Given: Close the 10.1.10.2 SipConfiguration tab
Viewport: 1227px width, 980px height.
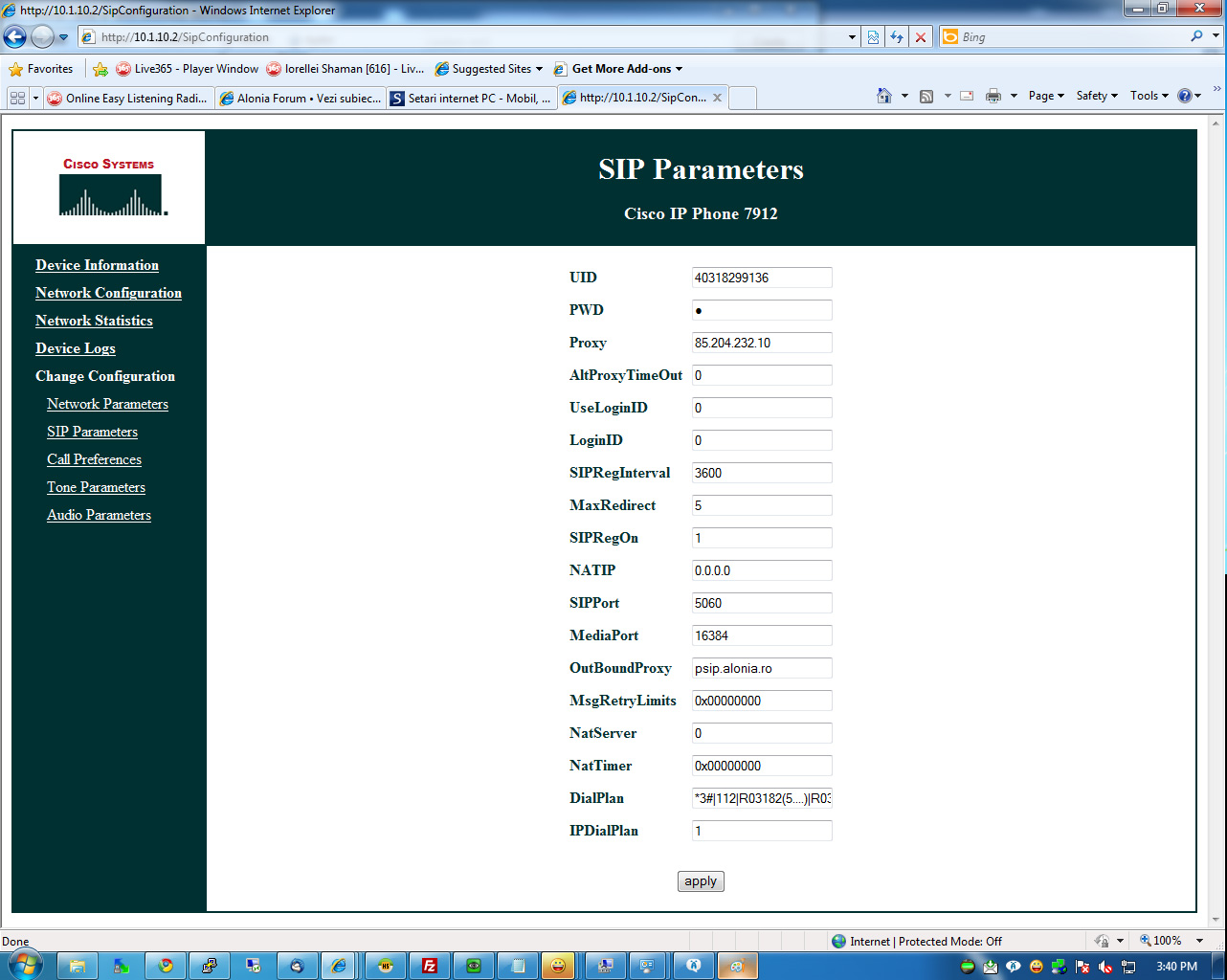Looking at the screenshot, I should (x=717, y=98).
